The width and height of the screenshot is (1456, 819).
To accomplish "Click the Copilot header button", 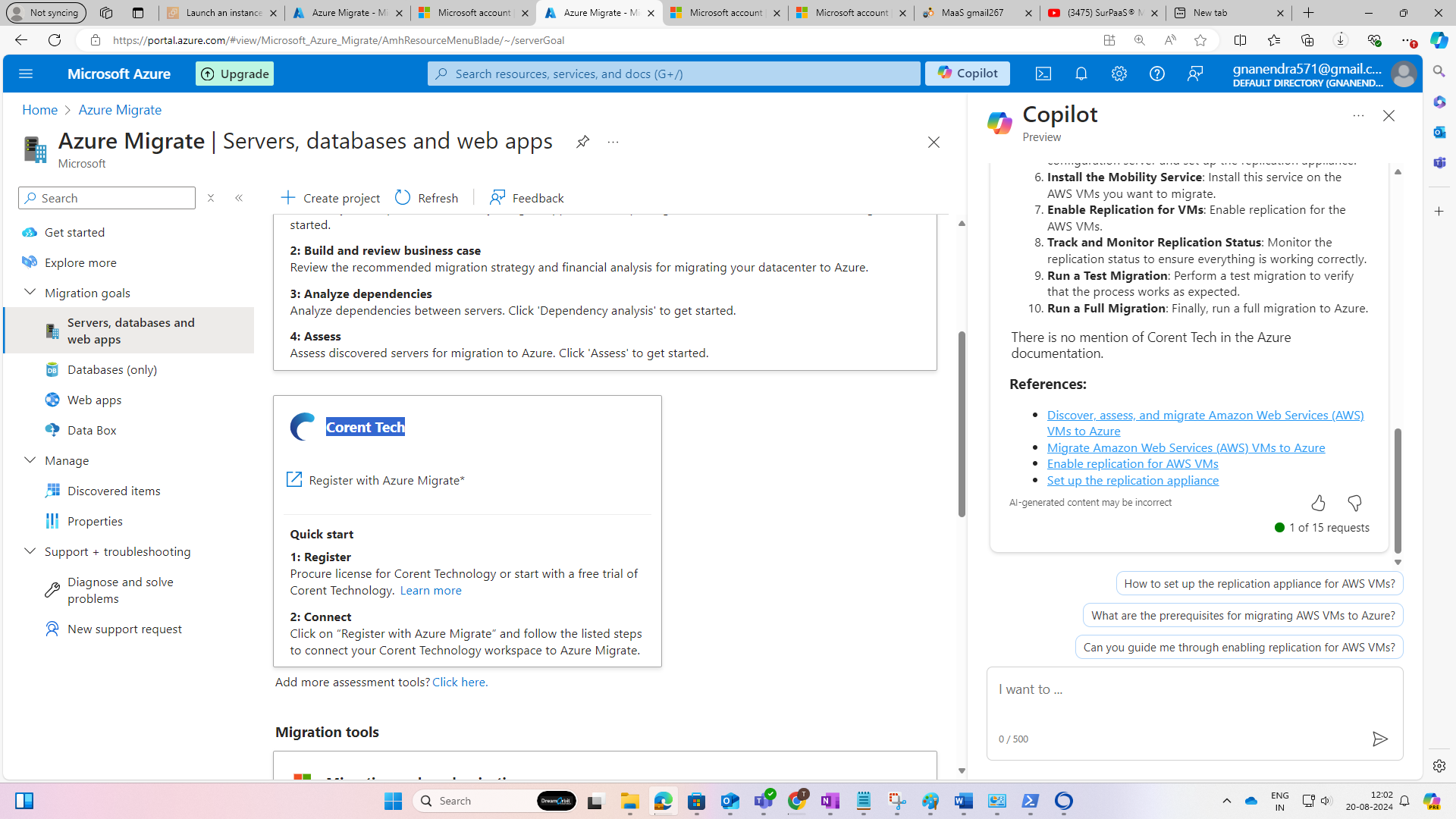I will [967, 74].
